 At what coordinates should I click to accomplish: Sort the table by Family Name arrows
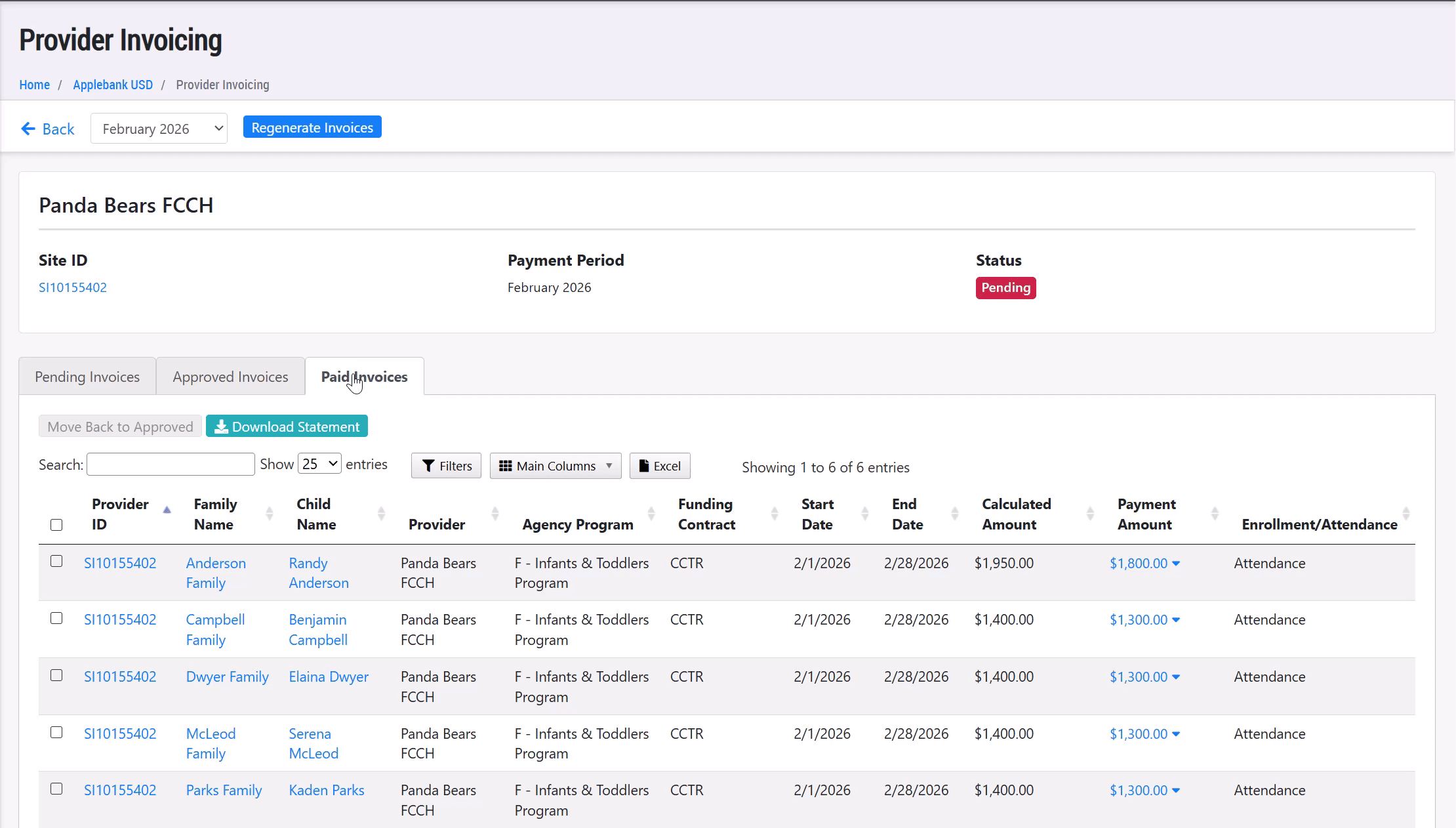(269, 514)
